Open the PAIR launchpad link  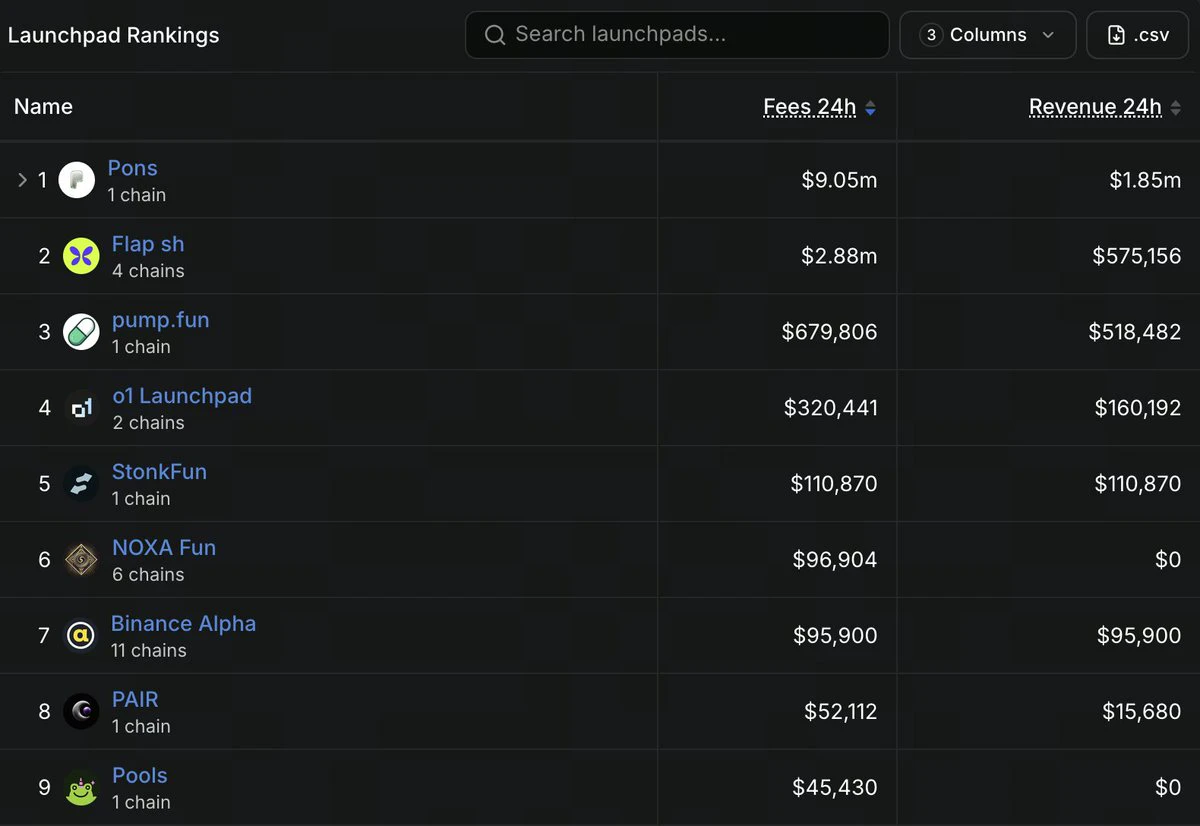pos(135,700)
